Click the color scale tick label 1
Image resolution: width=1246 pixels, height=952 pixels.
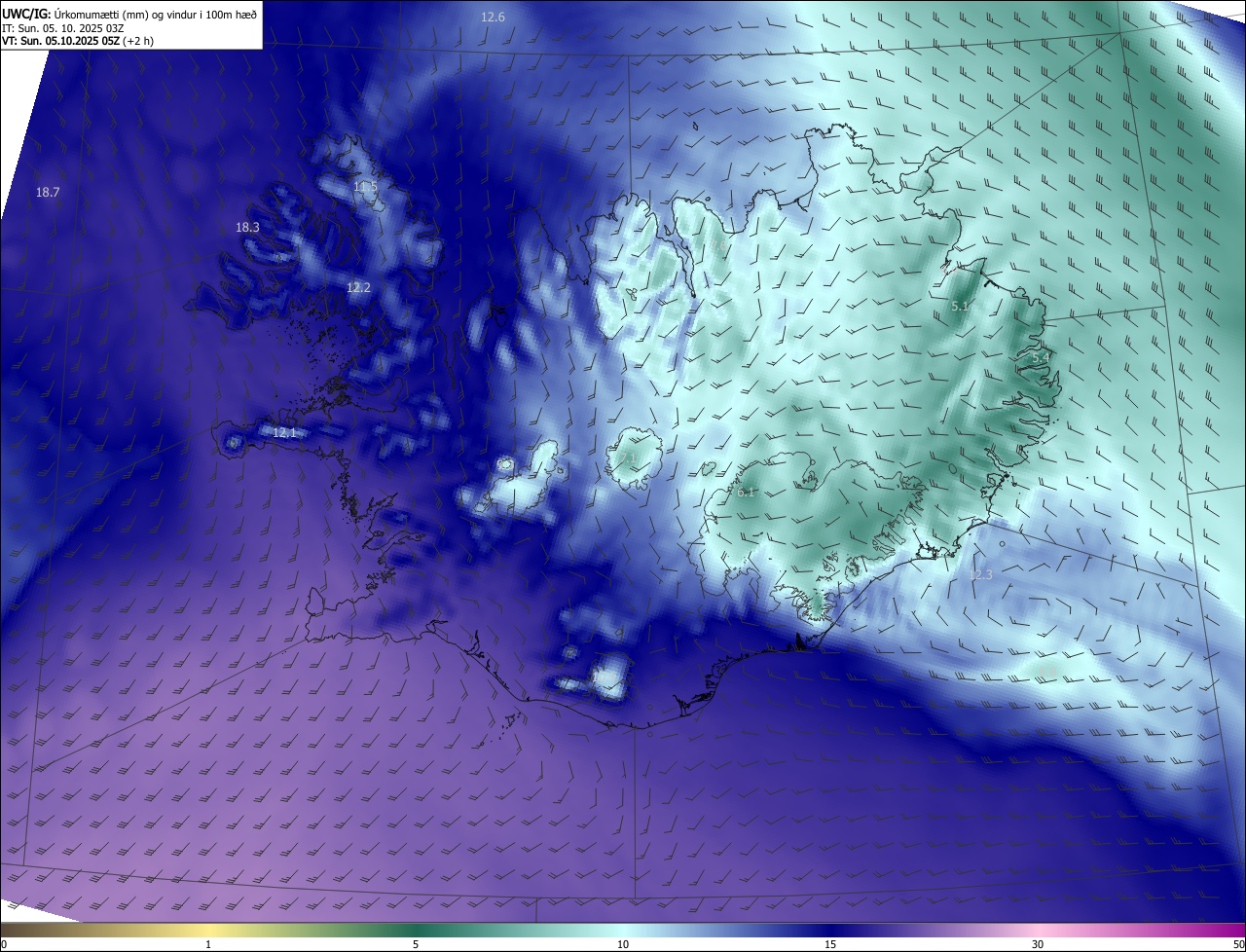[x=208, y=945]
